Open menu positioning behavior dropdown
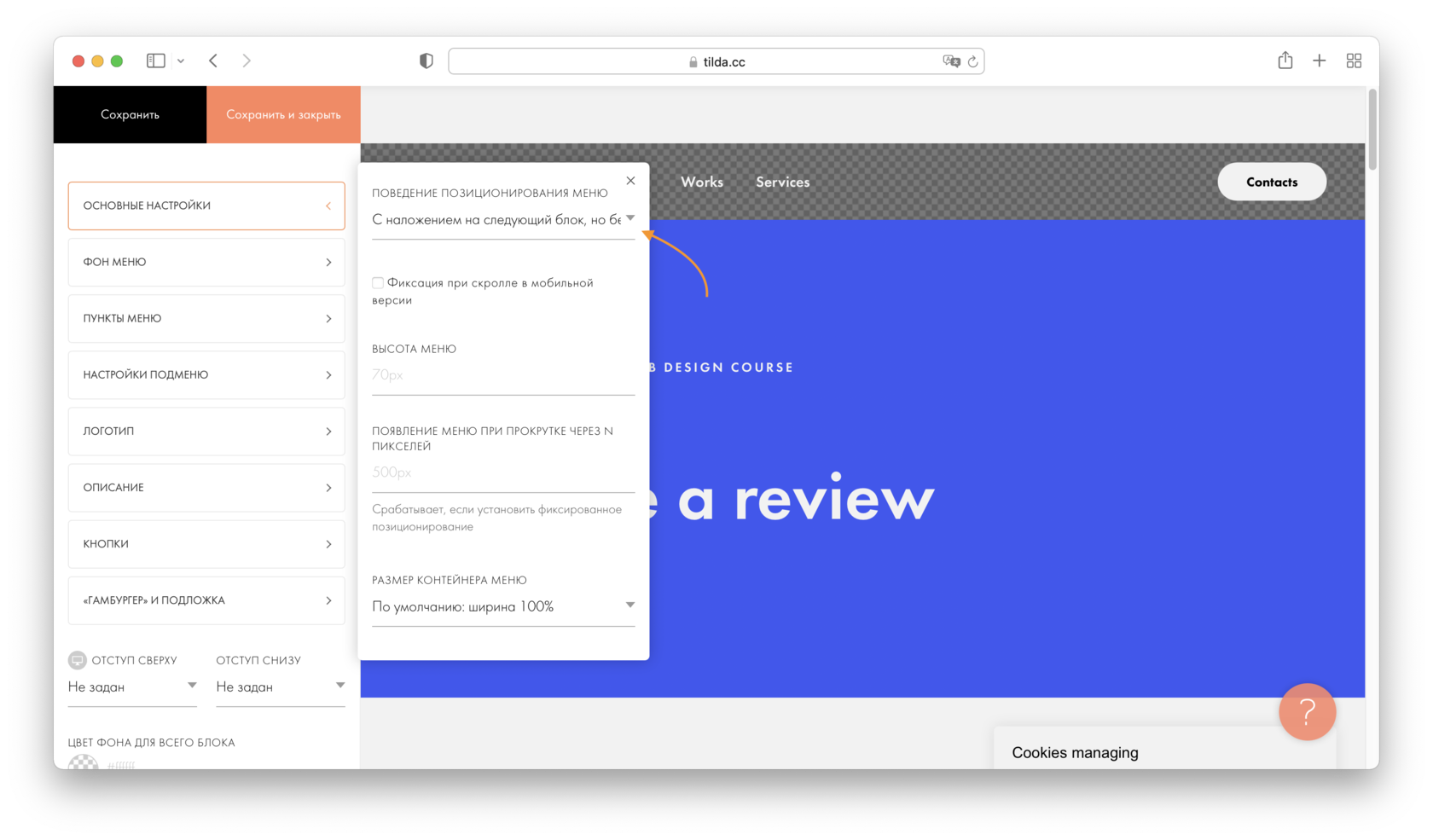The height and width of the screenshot is (840, 1433). [x=503, y=220]
